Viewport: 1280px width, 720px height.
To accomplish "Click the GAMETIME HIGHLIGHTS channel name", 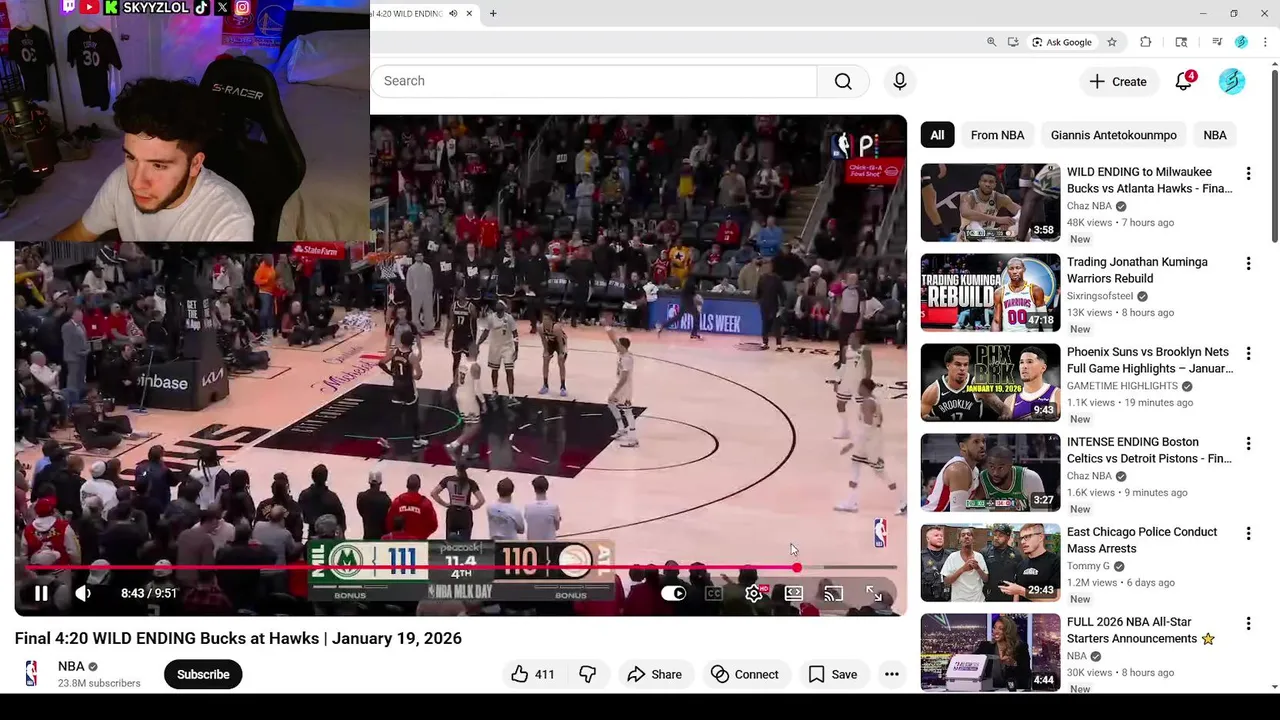I will tap(1122, 386).
